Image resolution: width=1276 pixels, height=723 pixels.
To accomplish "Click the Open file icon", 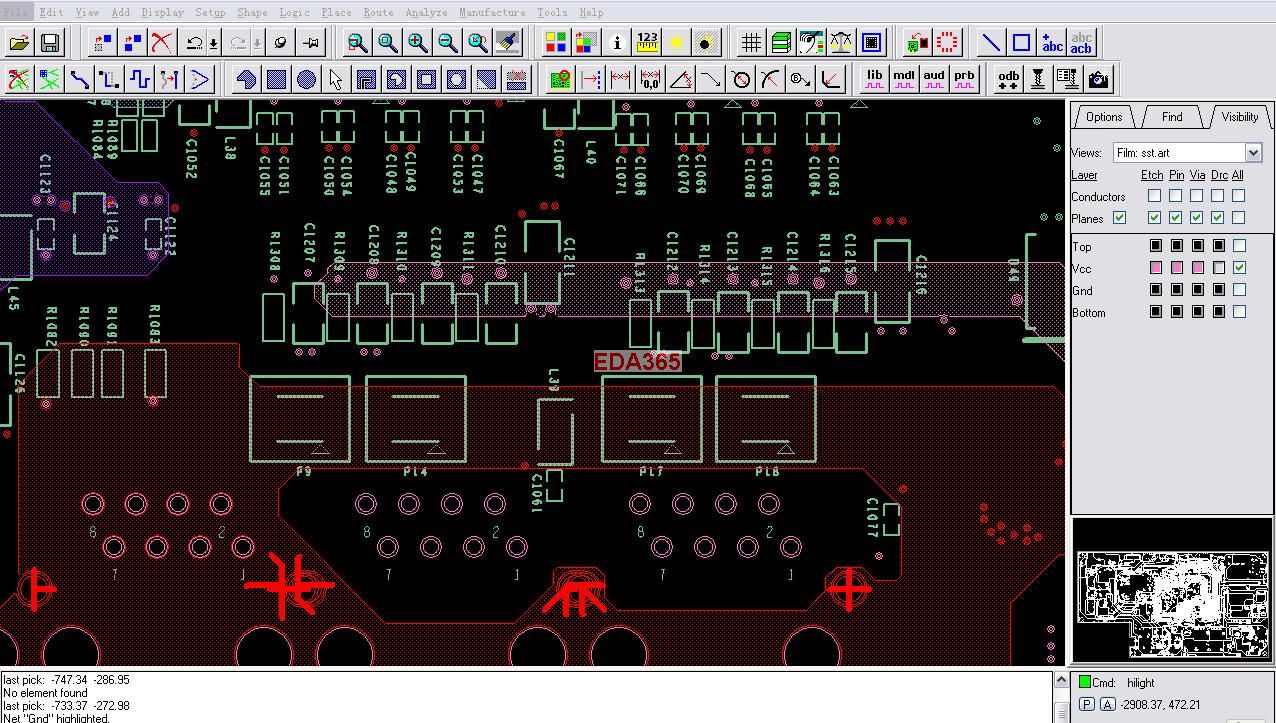I will tap(20, 43).
